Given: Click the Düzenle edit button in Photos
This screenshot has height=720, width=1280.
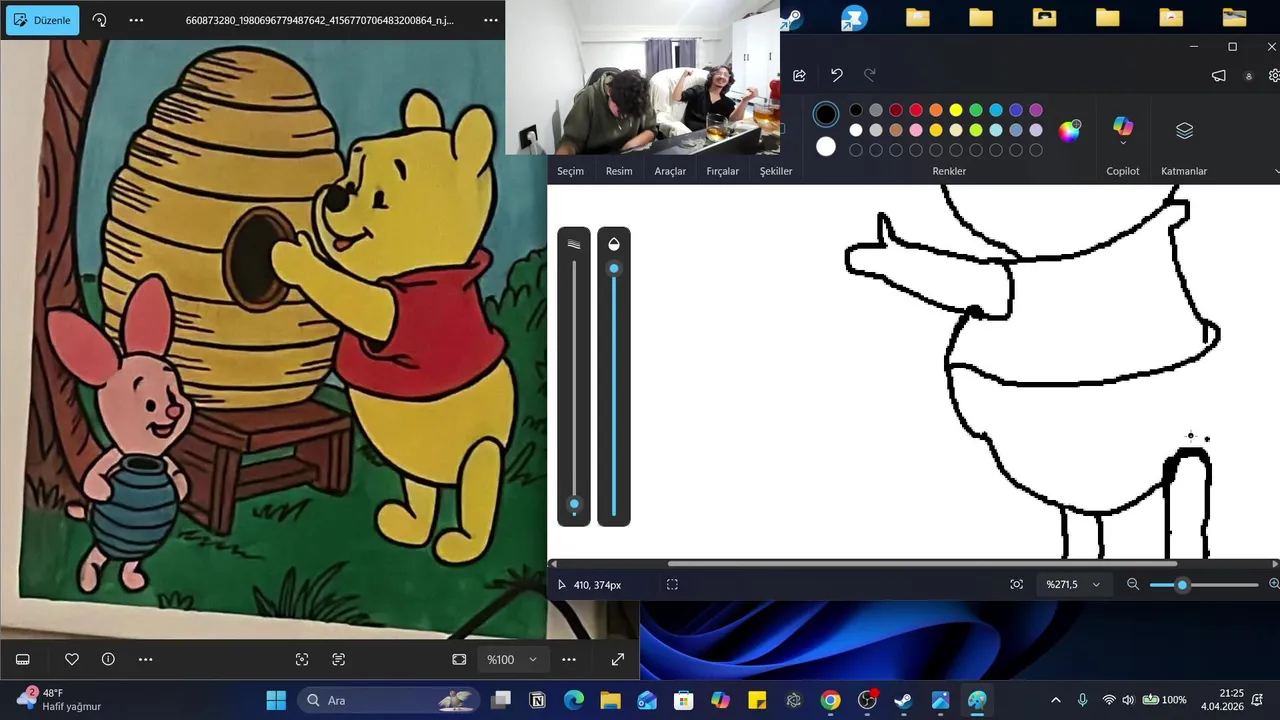Looking at the screenshot, I should click(x=42, y=20).
